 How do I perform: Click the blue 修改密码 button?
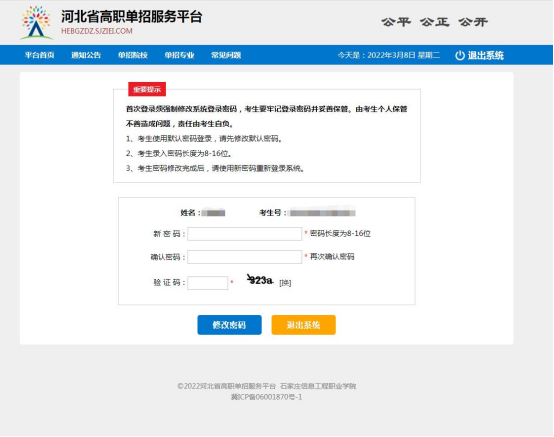(229, 325)
